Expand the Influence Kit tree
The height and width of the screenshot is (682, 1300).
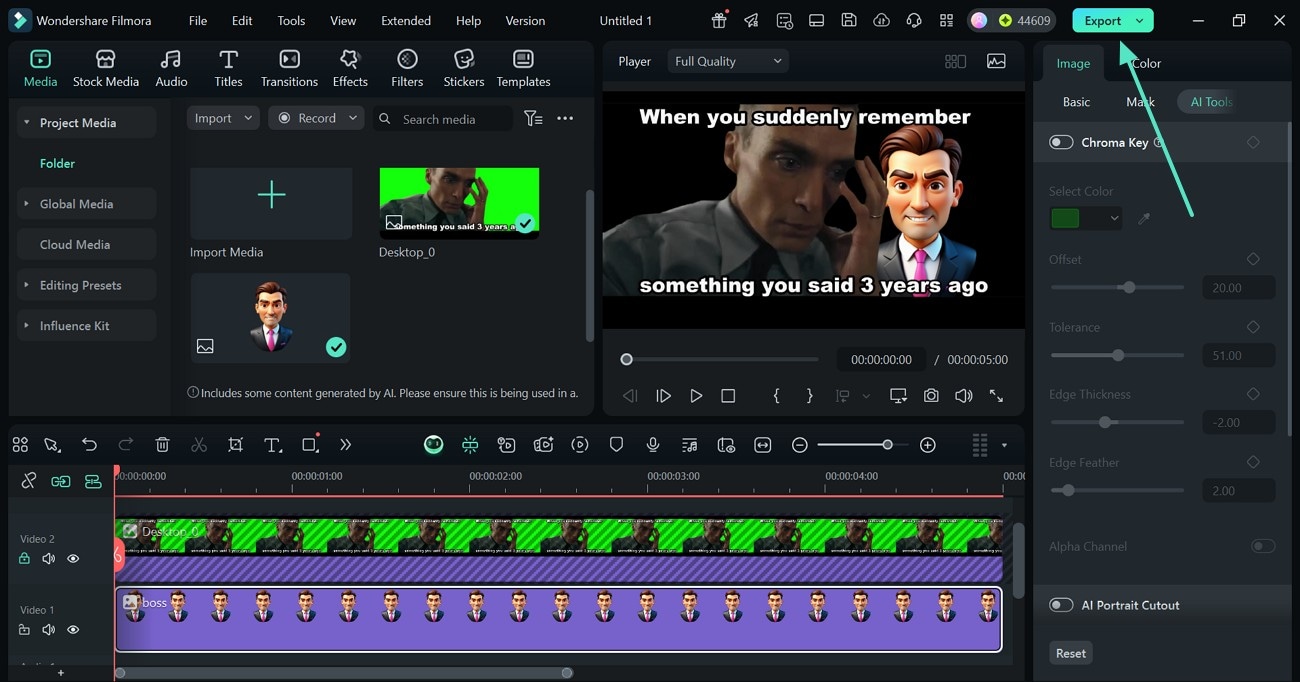click(x=26, y=326)
